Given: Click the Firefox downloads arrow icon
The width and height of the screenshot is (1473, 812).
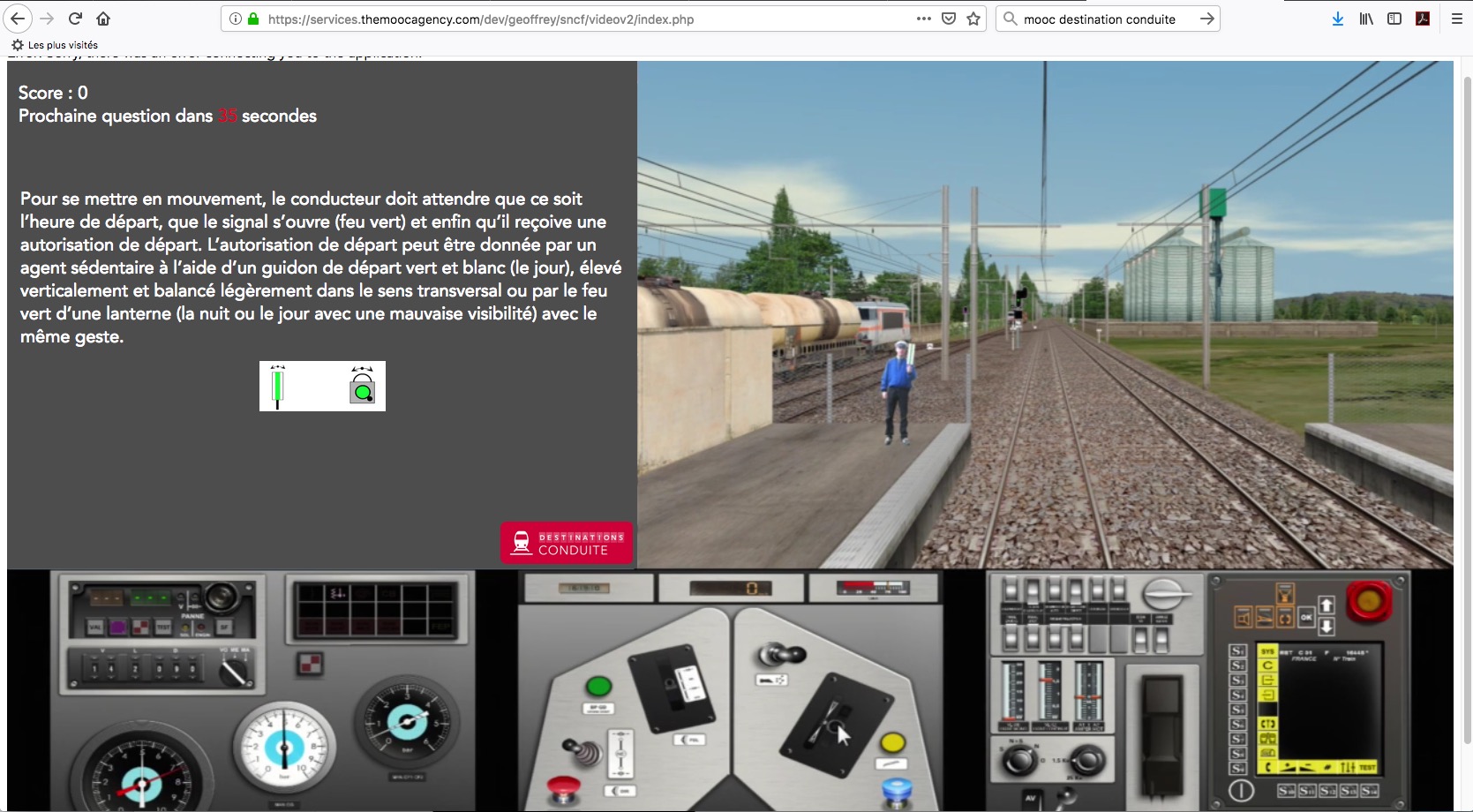Looking at the screenshot, I should pyautogui.click(x=1338, y=18).
